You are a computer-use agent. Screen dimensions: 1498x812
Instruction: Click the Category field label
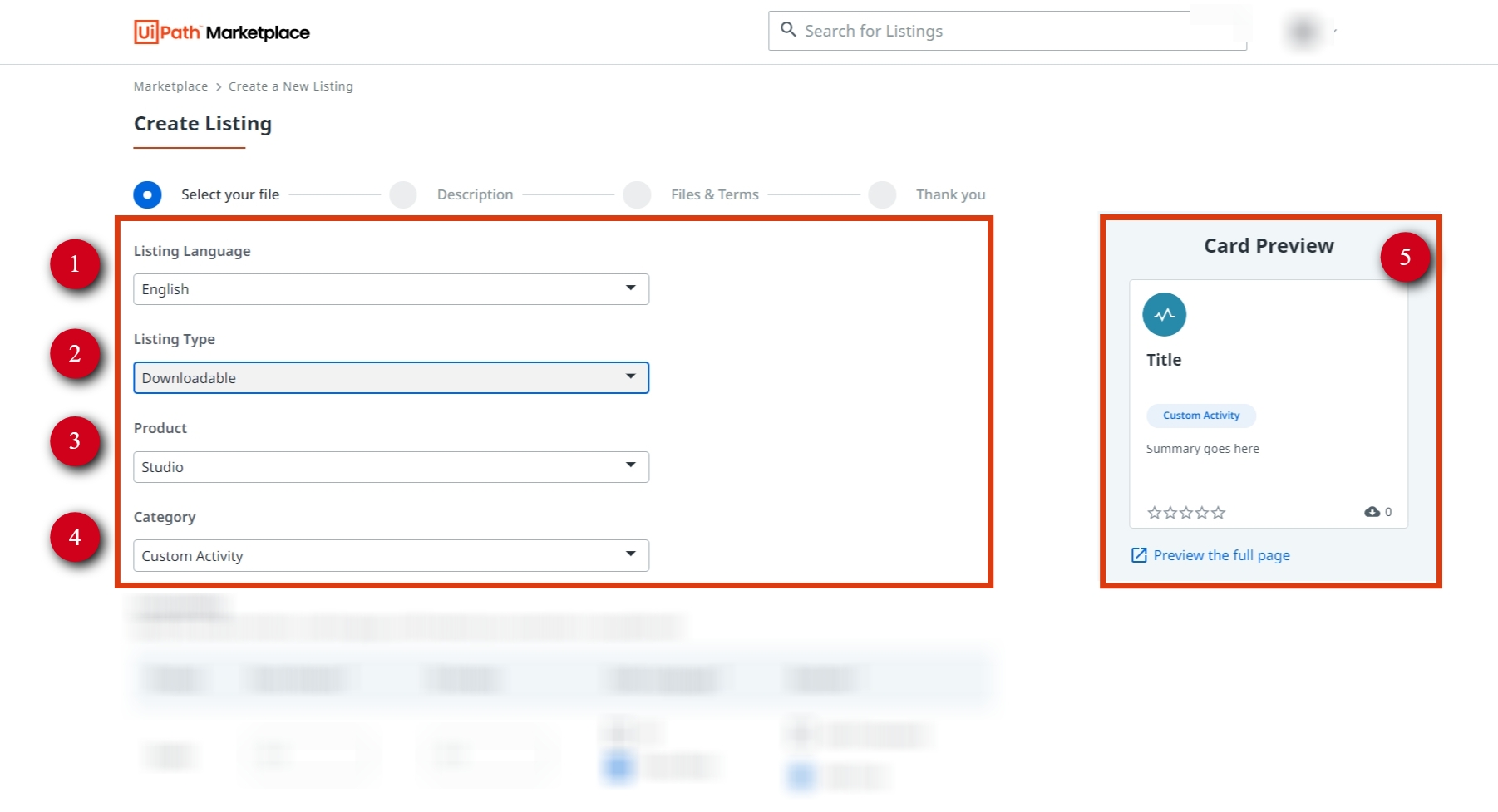click(x=165, y=517)
